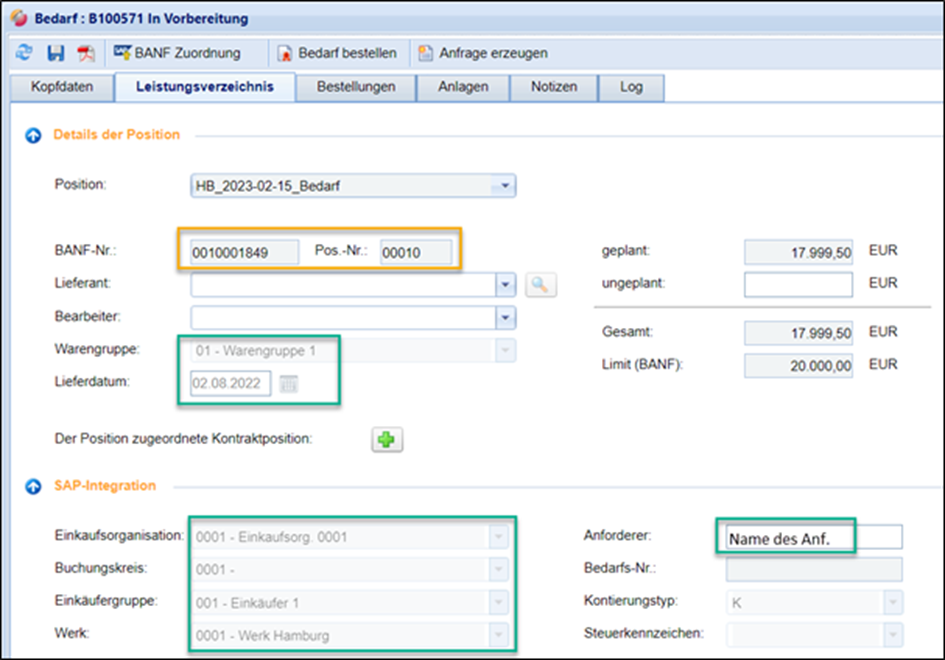The image size is (945, 660).
Task: Click the PDF export icon
Action: pyautogui.click(x=86, y=53)
